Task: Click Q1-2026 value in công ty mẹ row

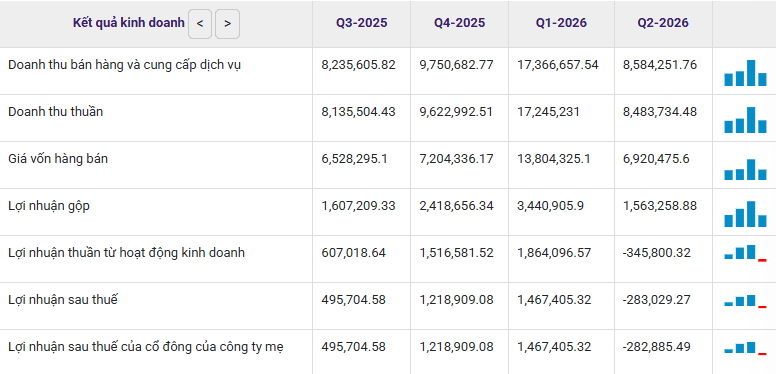Action: pyautogui.click(x=554, y=347)
